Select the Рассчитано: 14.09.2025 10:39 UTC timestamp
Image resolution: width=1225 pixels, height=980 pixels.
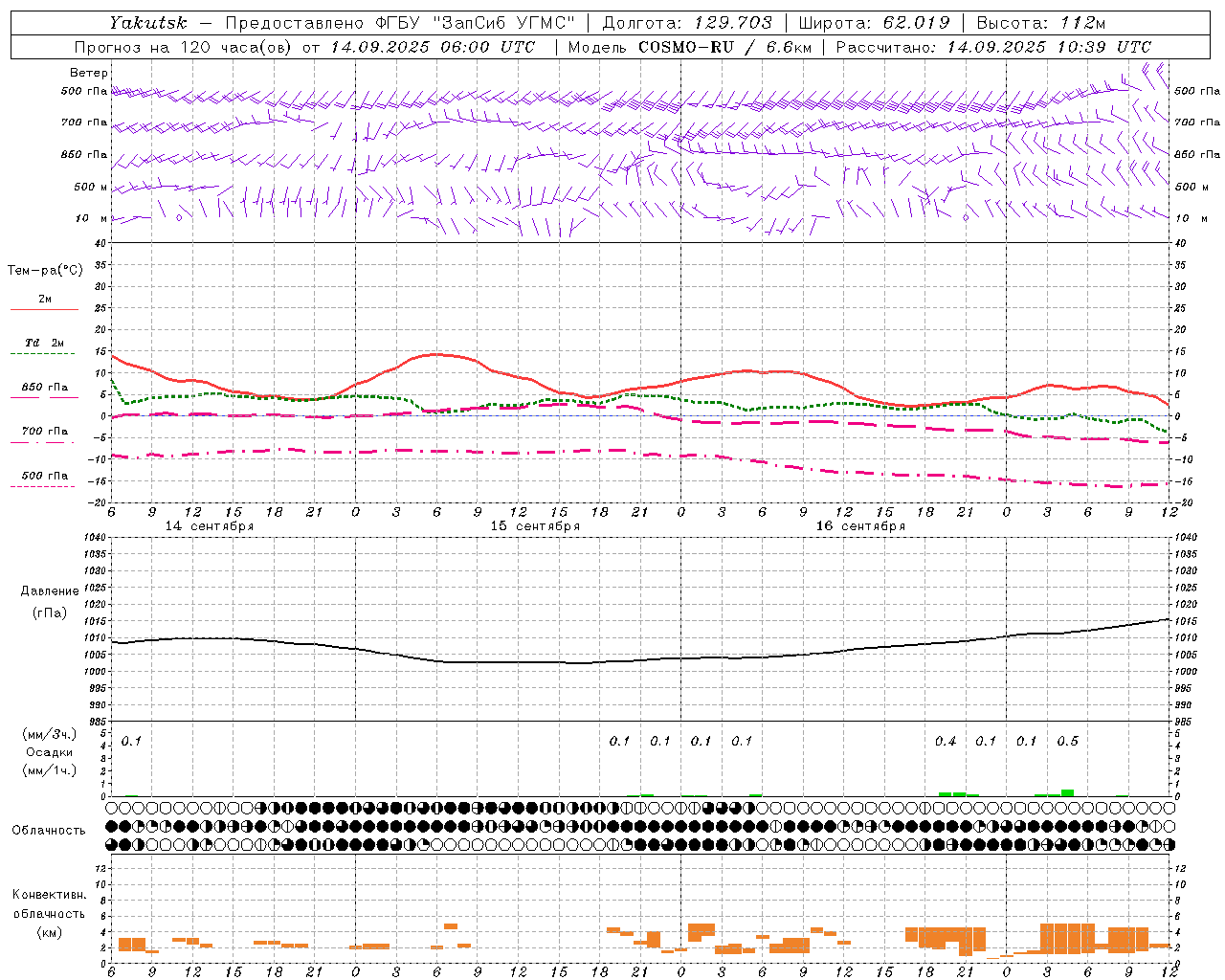coord(993,47)
